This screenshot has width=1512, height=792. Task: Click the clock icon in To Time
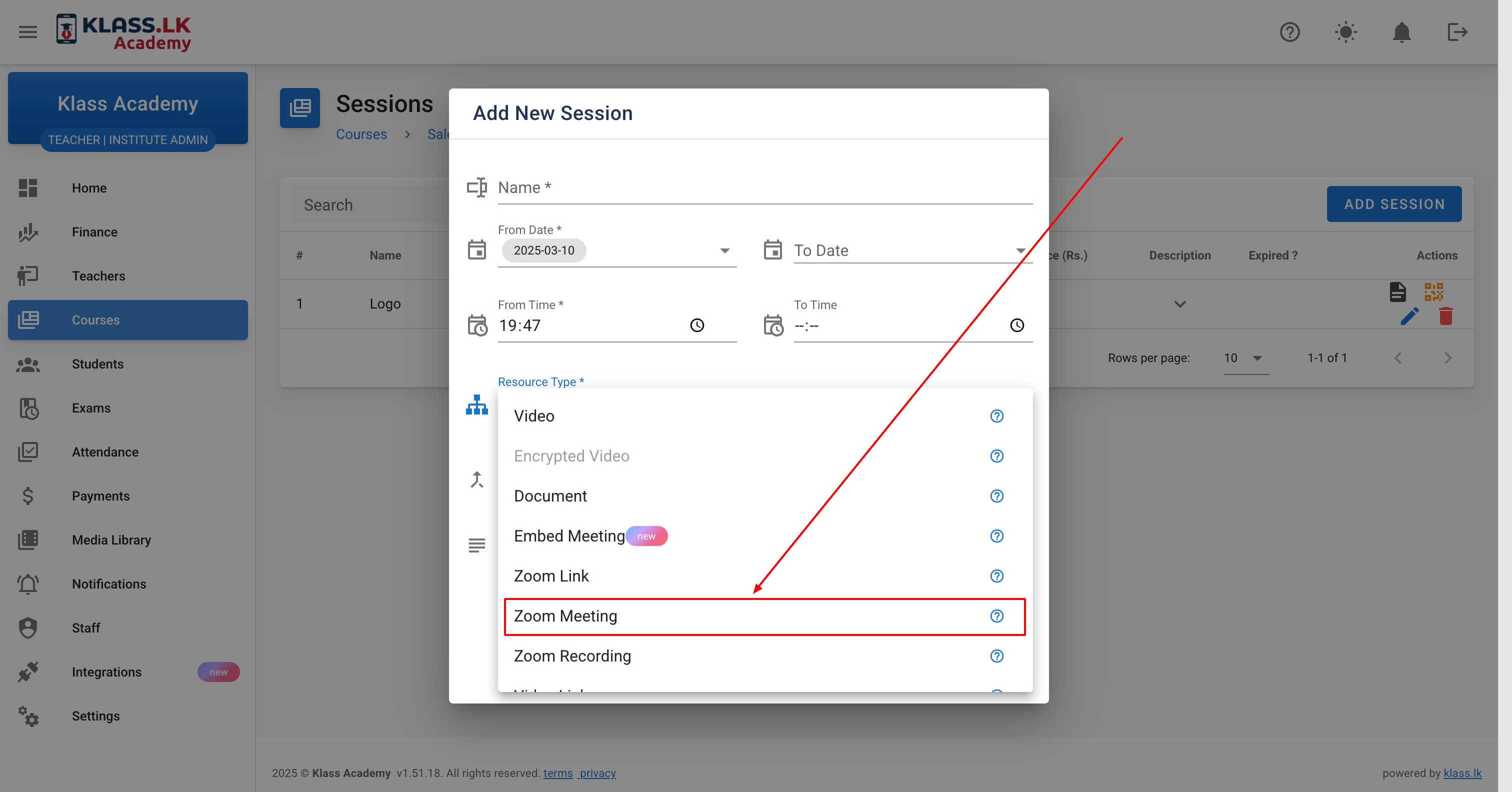pos(1016,325)
